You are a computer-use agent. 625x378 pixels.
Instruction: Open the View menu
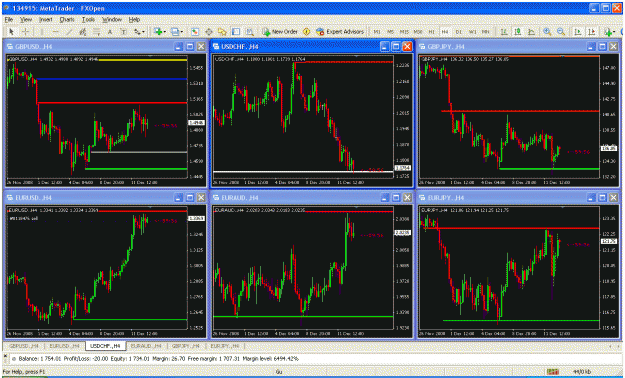point(26,19)
